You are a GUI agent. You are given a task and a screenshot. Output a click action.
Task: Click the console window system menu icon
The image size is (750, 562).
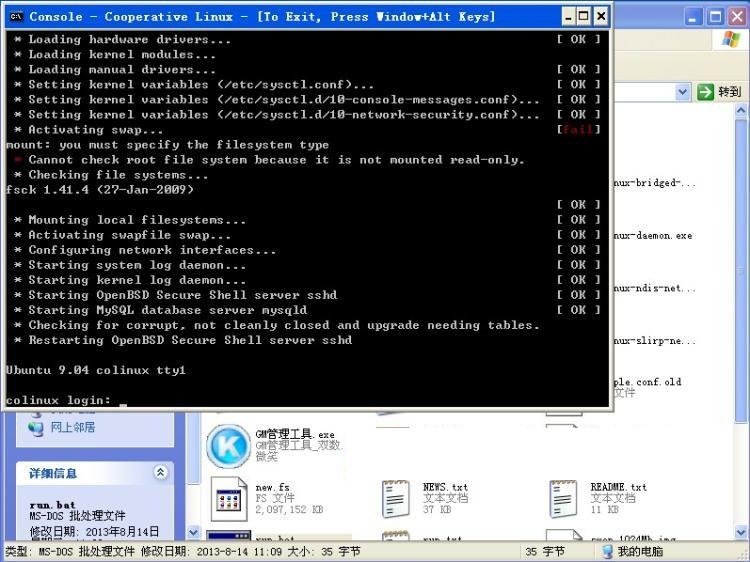[16, 16]
